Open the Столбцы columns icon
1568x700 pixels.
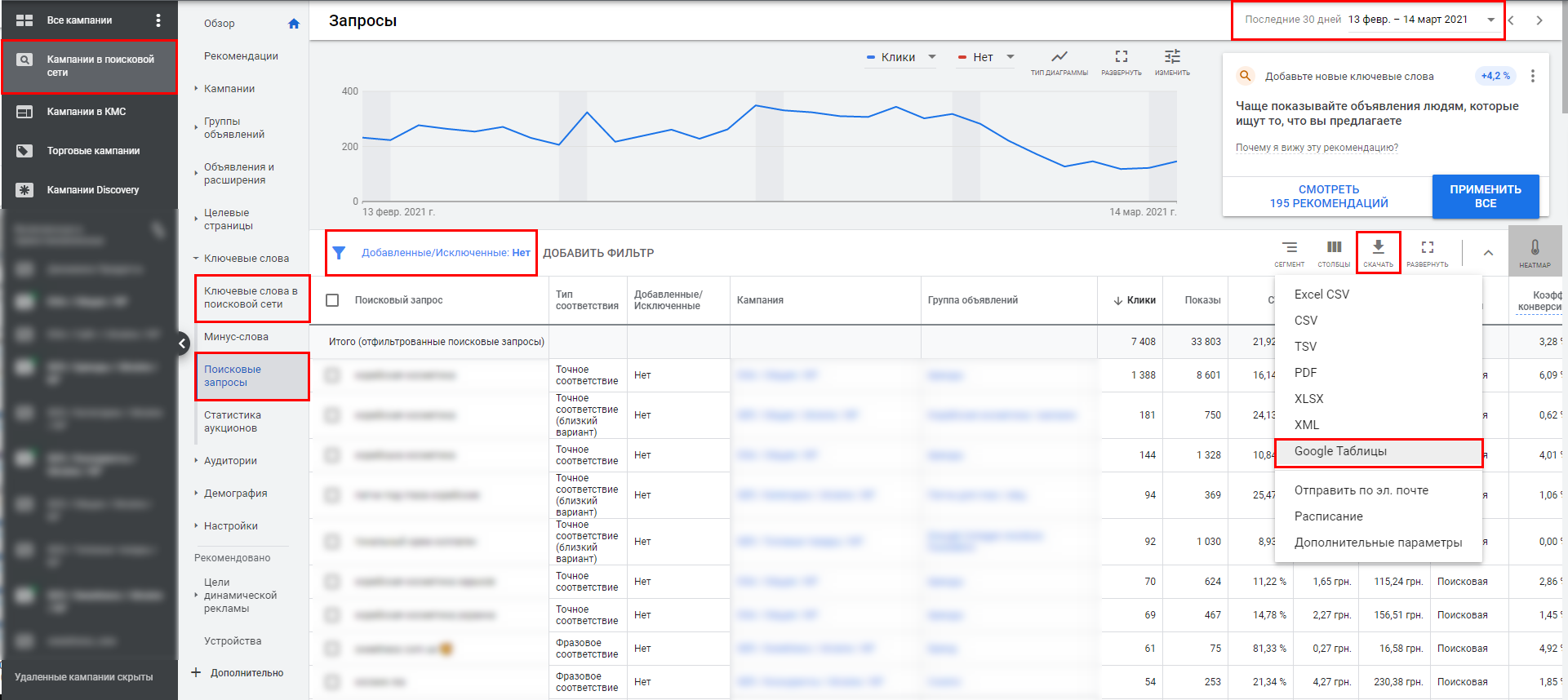click(1334, 247)
